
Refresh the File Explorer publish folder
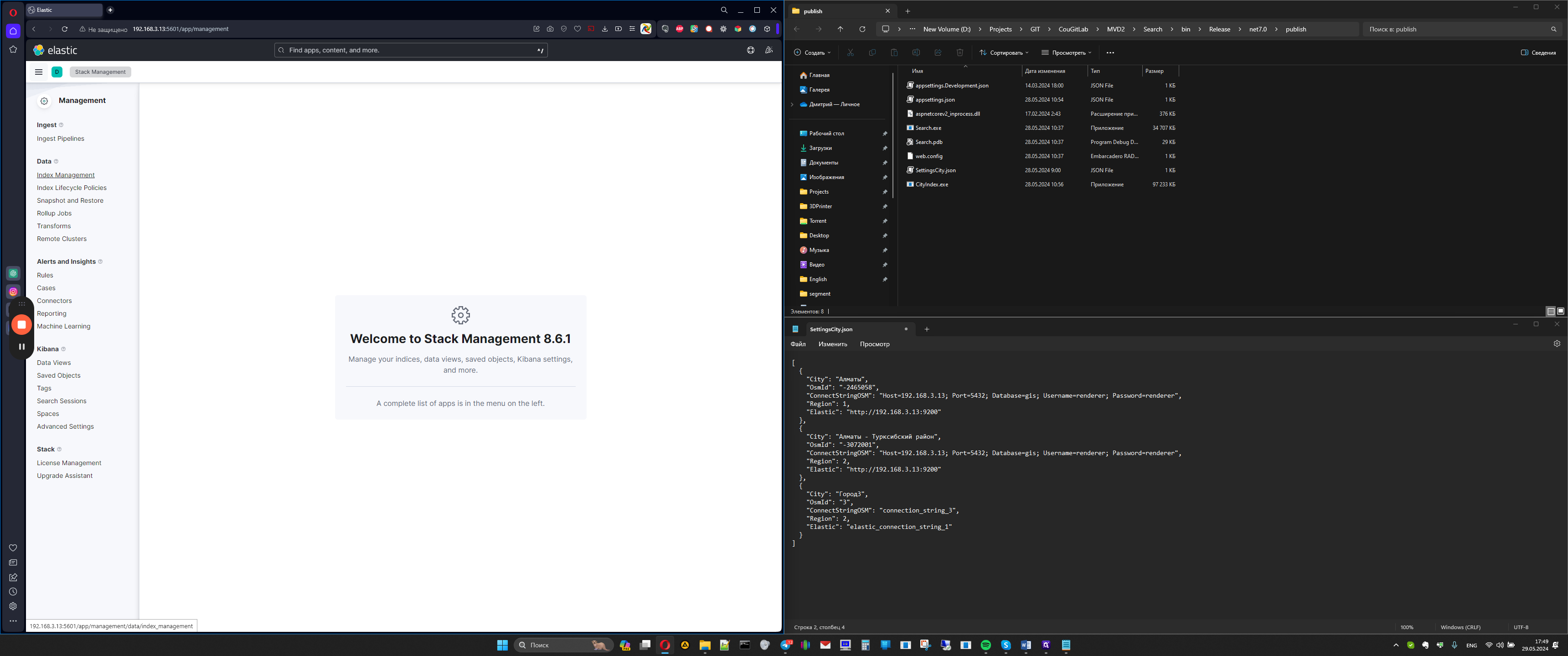point(862,29)
